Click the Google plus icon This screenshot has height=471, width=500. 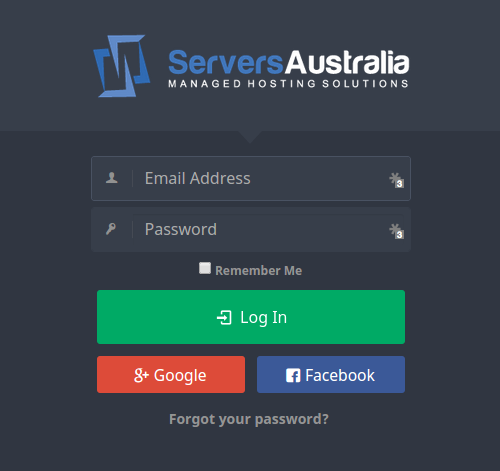(141, 375)
